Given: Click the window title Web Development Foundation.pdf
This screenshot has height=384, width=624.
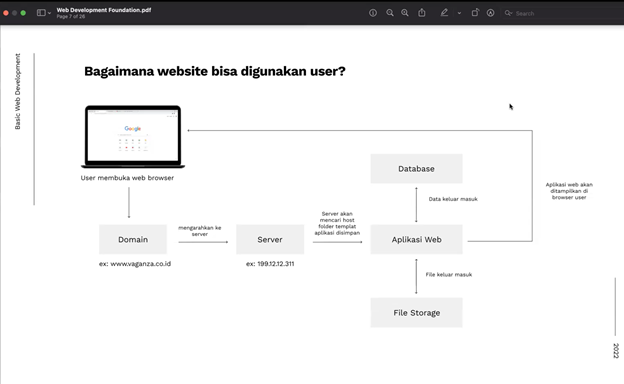Looking at the screenshot, I should 104,10.
